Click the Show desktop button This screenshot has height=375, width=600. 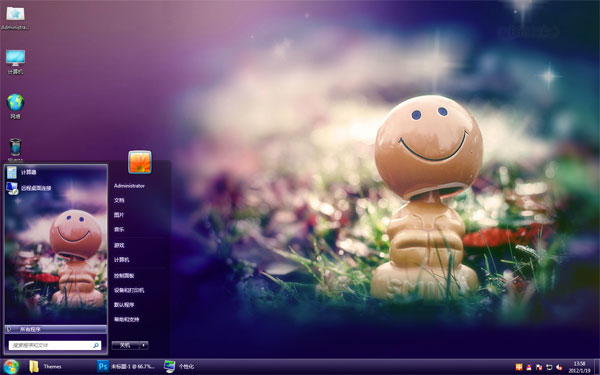click(x=597, y=367)
